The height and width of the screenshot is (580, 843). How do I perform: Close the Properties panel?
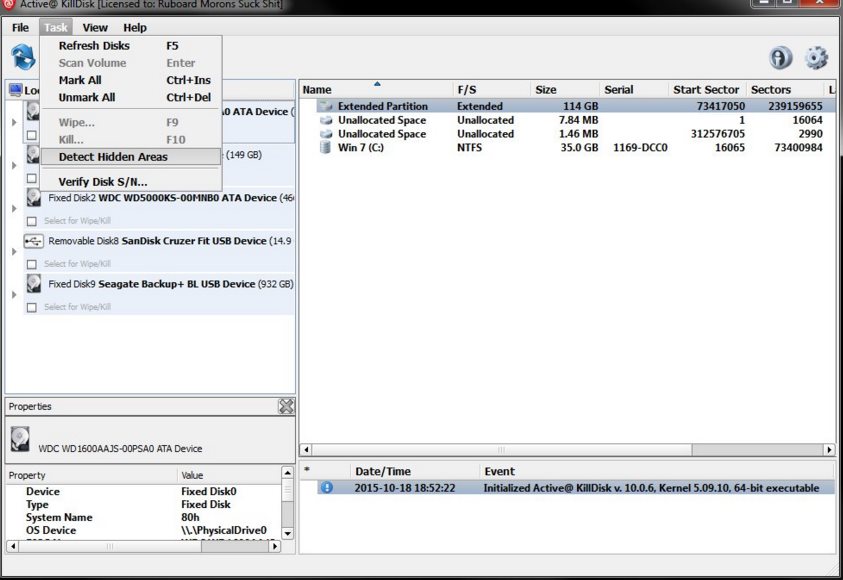[x=286, y=406]
